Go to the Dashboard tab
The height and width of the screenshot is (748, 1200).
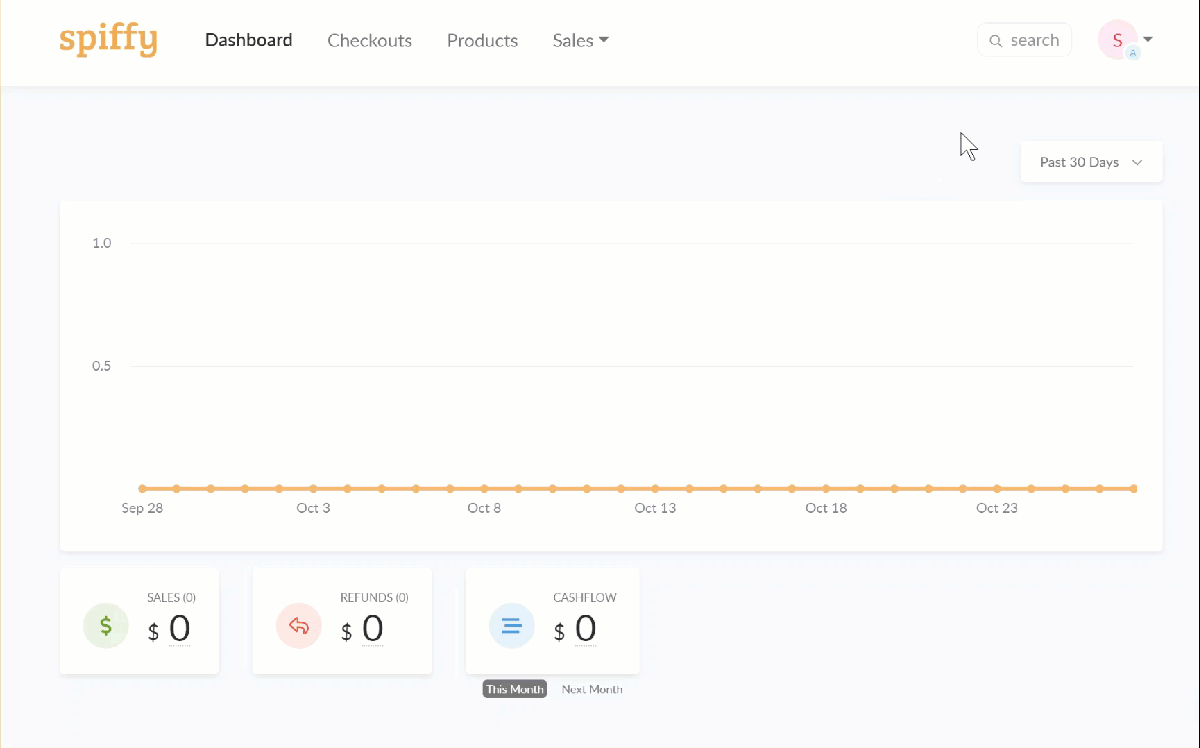tap(249, 40)
